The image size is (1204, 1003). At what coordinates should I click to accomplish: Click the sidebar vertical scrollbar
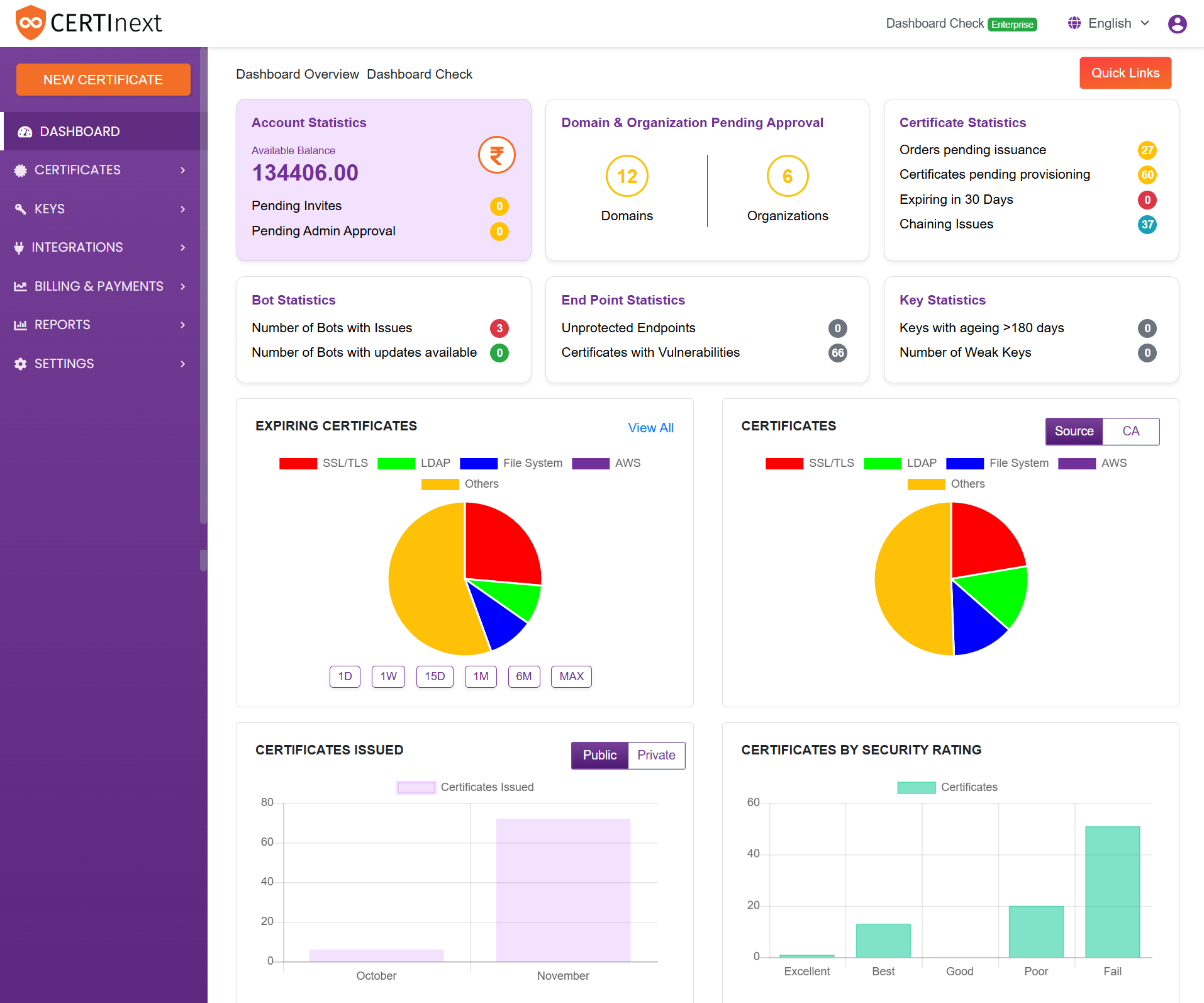[203, 286]
